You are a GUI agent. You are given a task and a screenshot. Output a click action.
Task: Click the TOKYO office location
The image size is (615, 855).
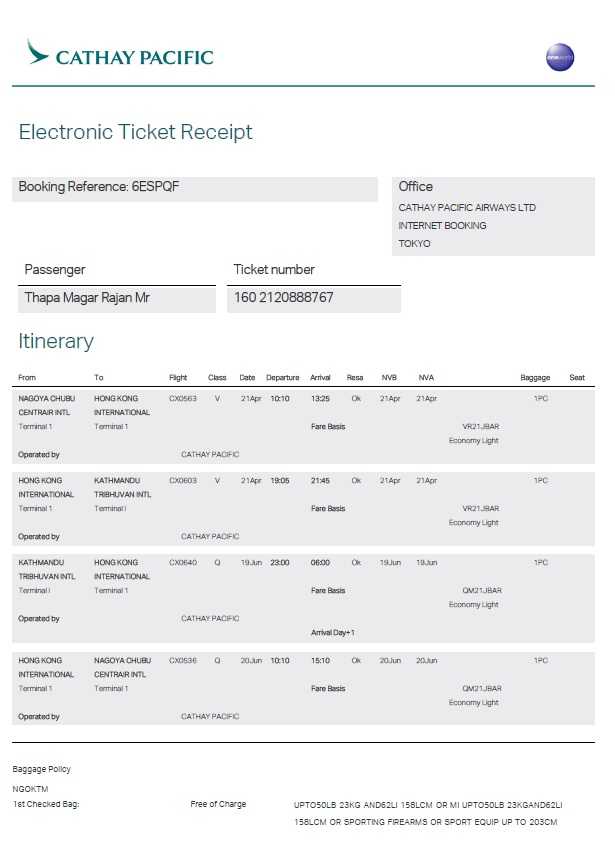tap(414, 244)
